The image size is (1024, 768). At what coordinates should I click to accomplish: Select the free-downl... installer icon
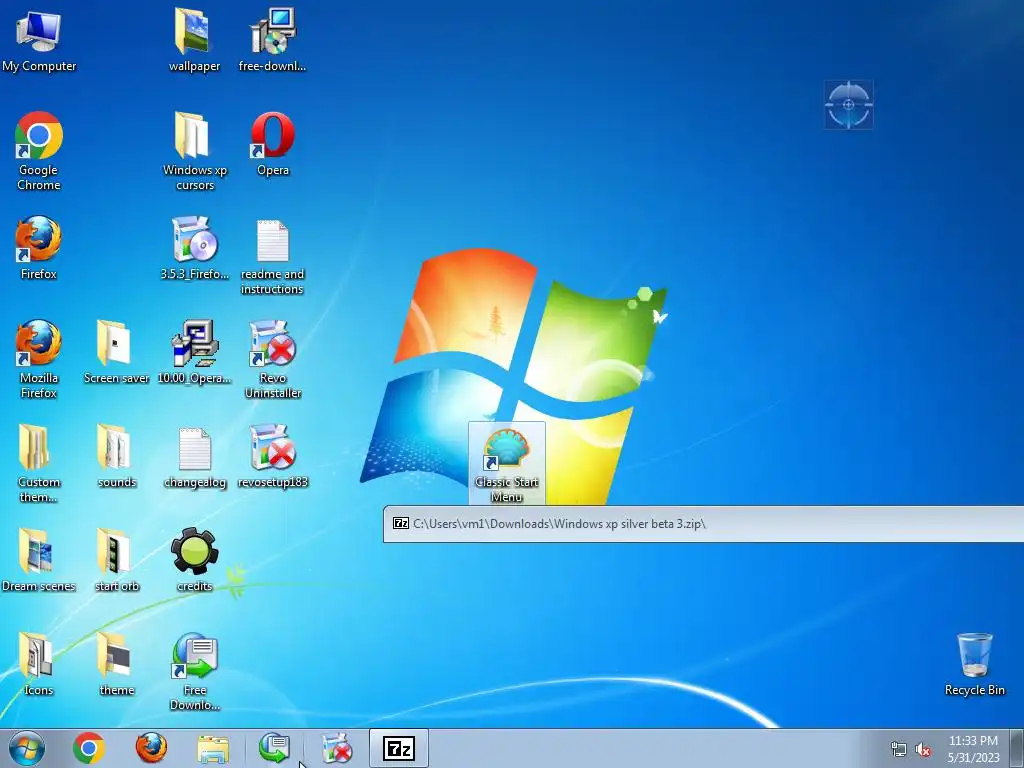point(272,40)
